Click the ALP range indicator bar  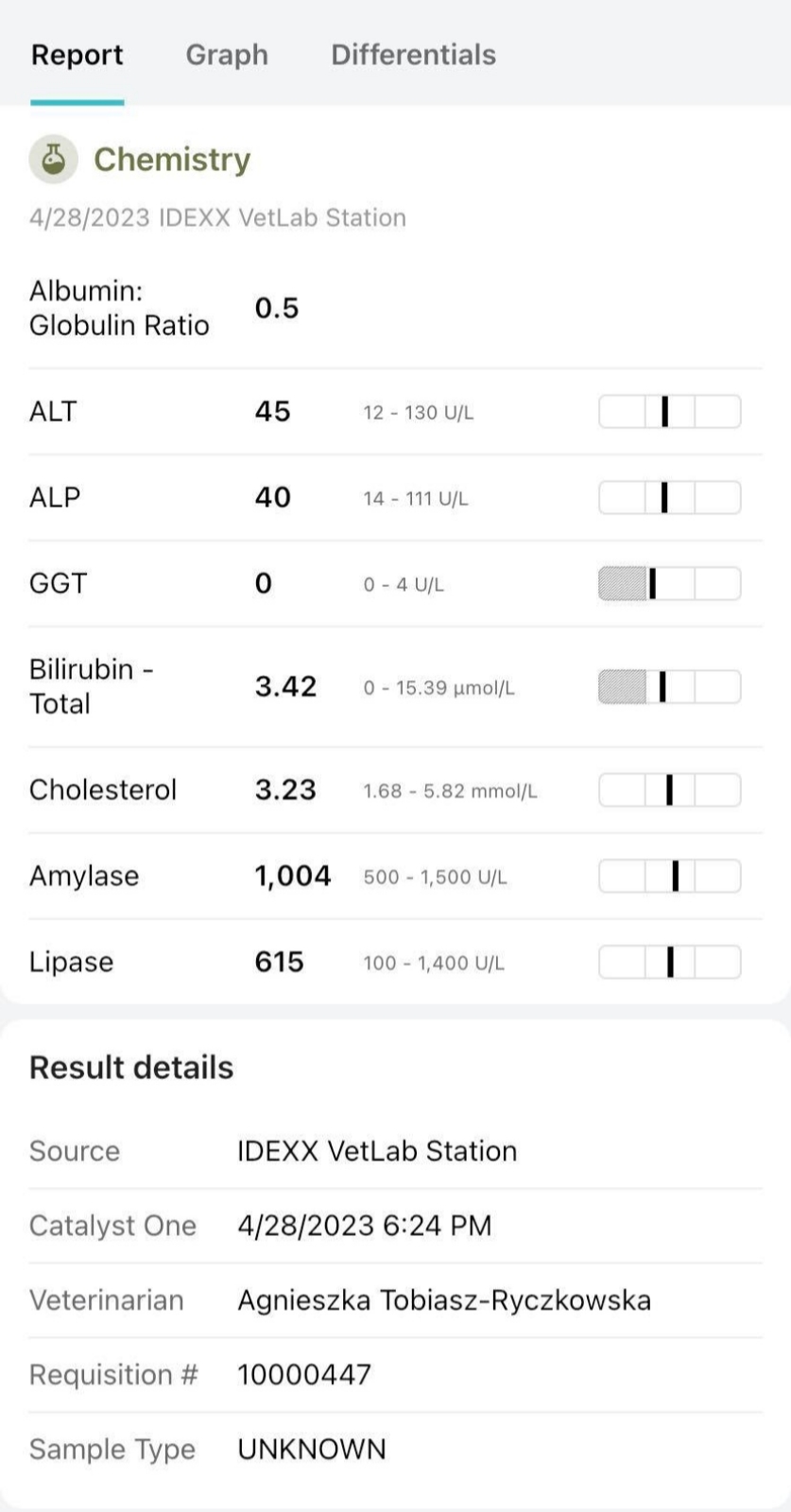(x=670, y=498)
